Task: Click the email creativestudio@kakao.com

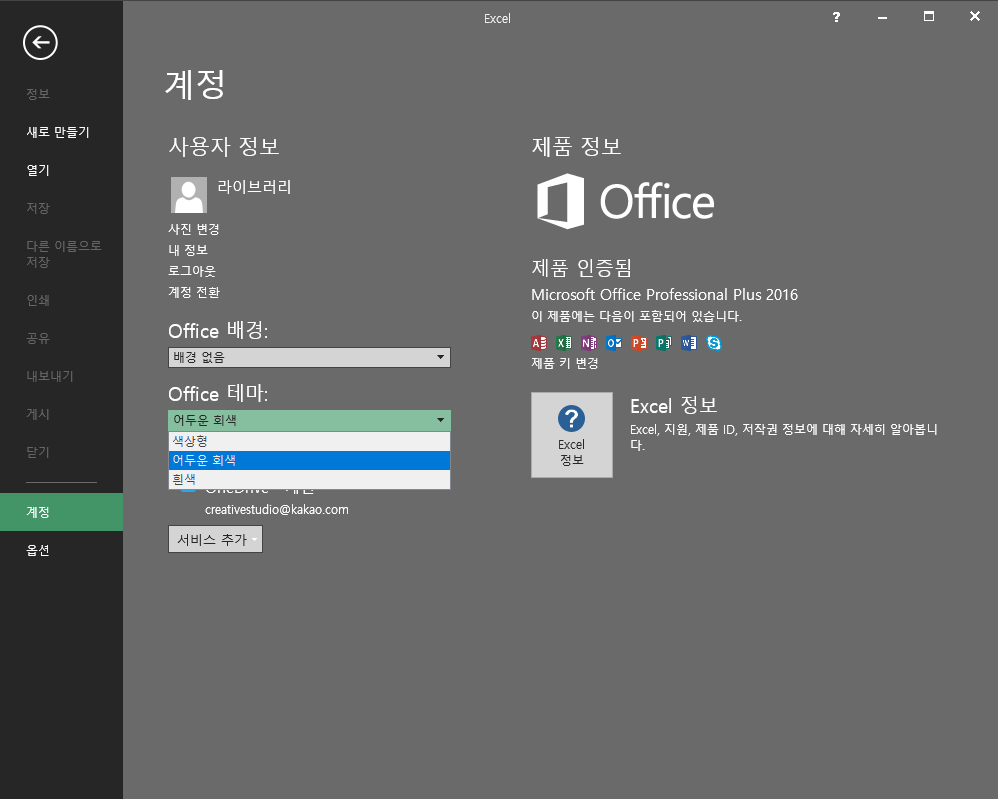Action: coord(277,509)
